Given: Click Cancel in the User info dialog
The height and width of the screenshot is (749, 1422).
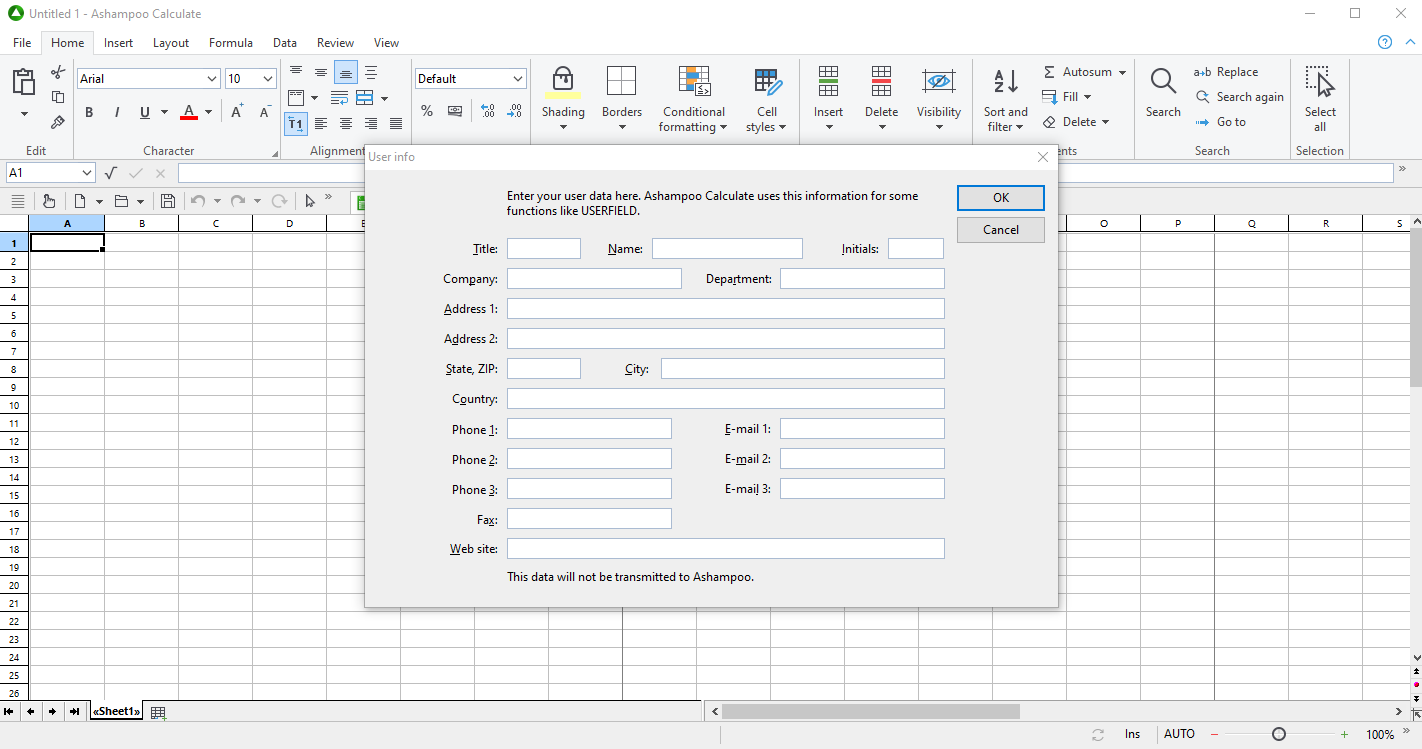Looking at the screenshot, I should click(x=1000, y=230).
